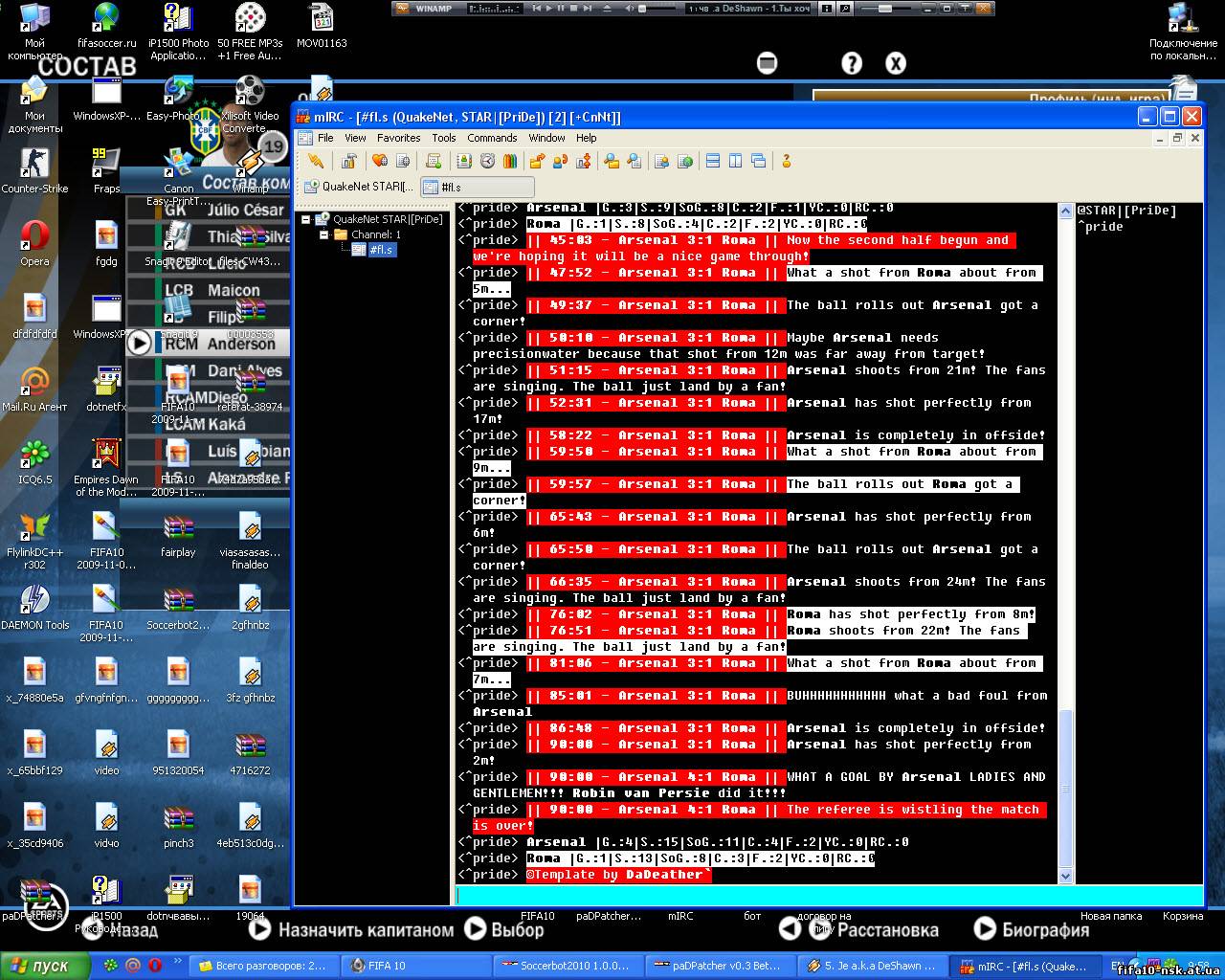Click the DCC Send File toolbar icon
The image size is (1225, 980).
pos(537,161)
